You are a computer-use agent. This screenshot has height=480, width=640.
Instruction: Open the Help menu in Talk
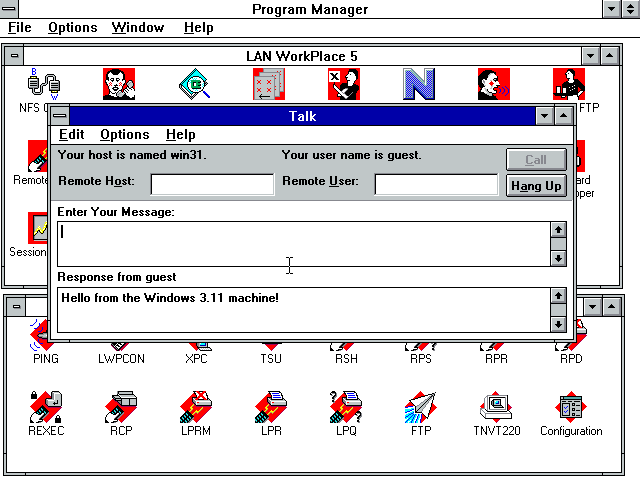[180, 134]
